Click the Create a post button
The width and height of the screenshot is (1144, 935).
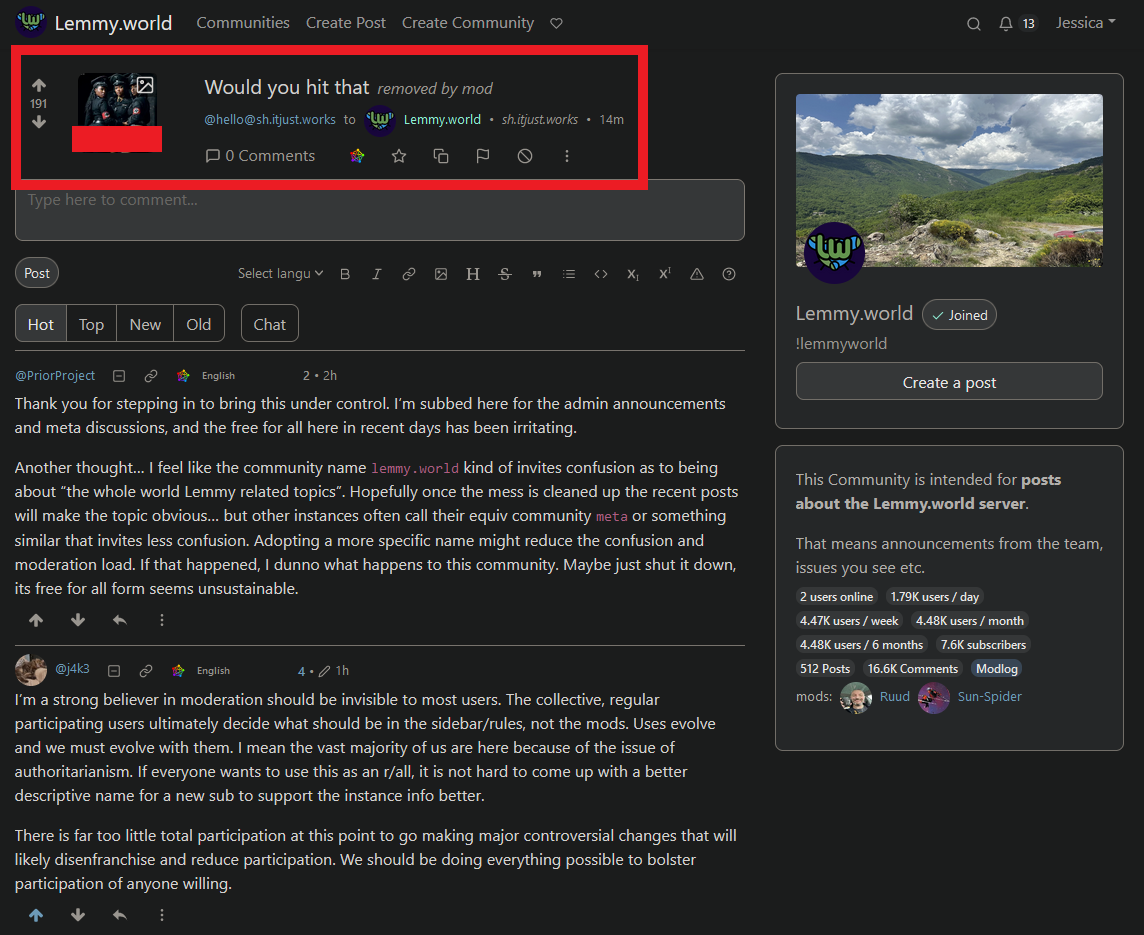point(948,381)
